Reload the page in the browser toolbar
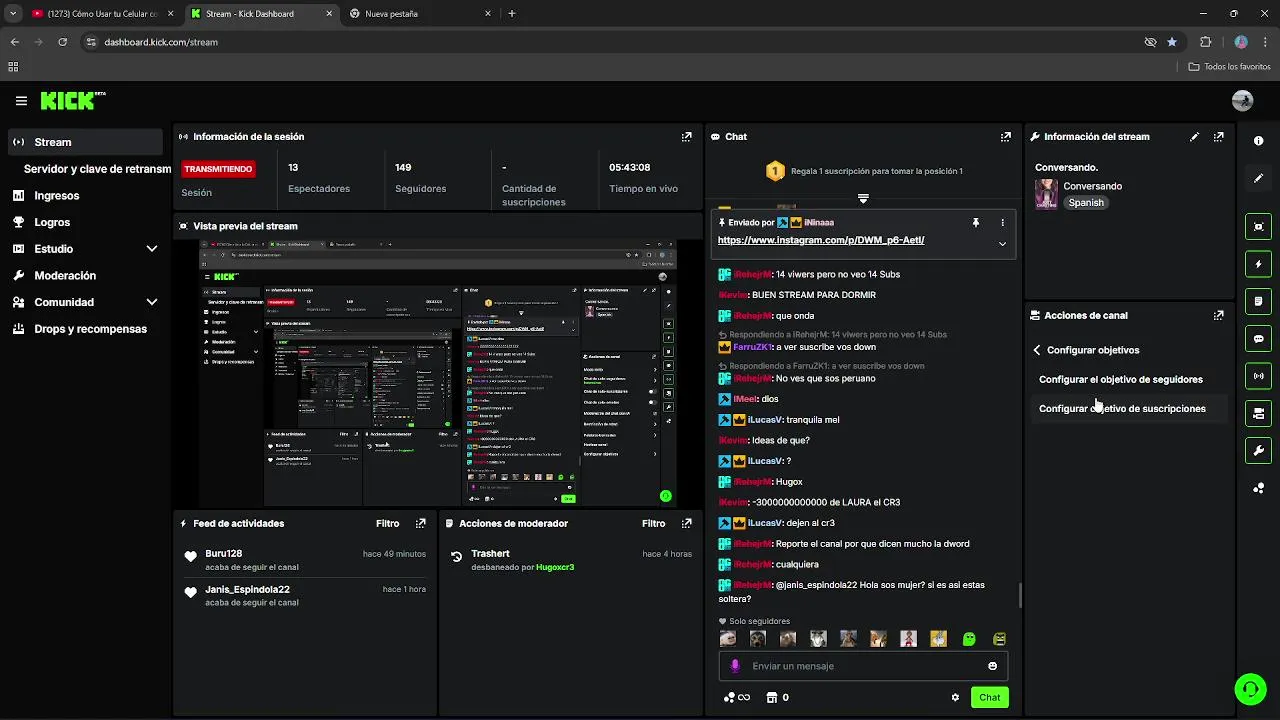This screenshot has width=1280, height=720. 62,42
